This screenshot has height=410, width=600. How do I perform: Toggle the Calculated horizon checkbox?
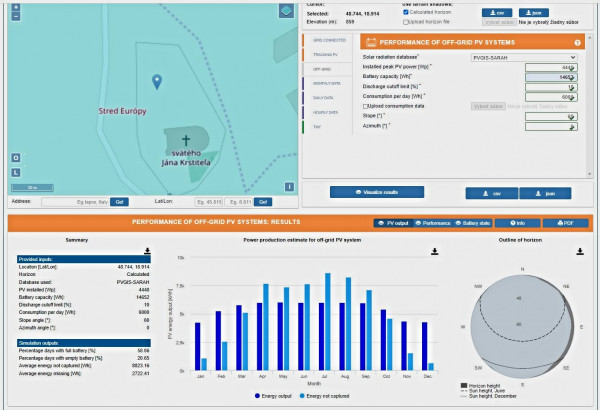pyautogui.click(x=406, y=12)
